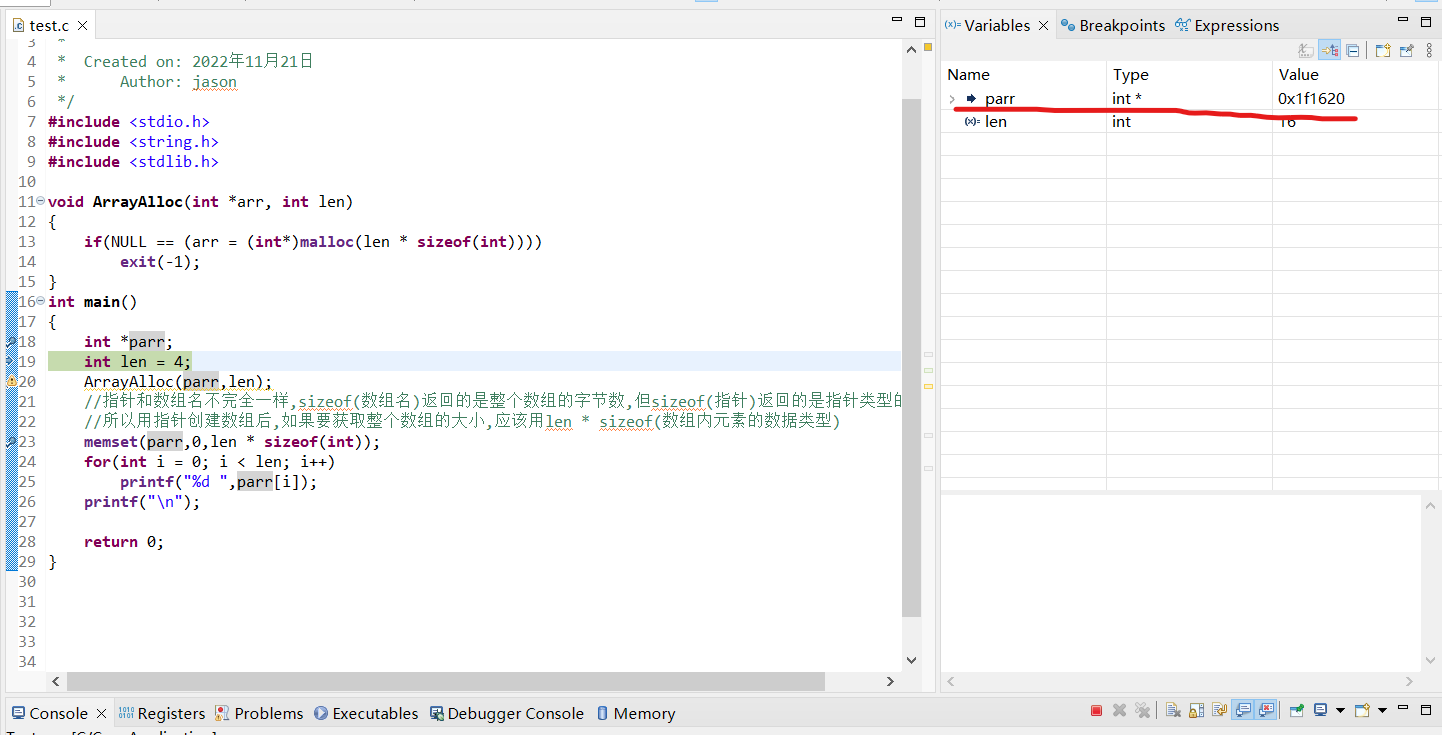Click the editor horizontal scrollbar thumb
The width and height of the screenshot is (1442, 735).
pyautogui.click(x=446, y=681)
